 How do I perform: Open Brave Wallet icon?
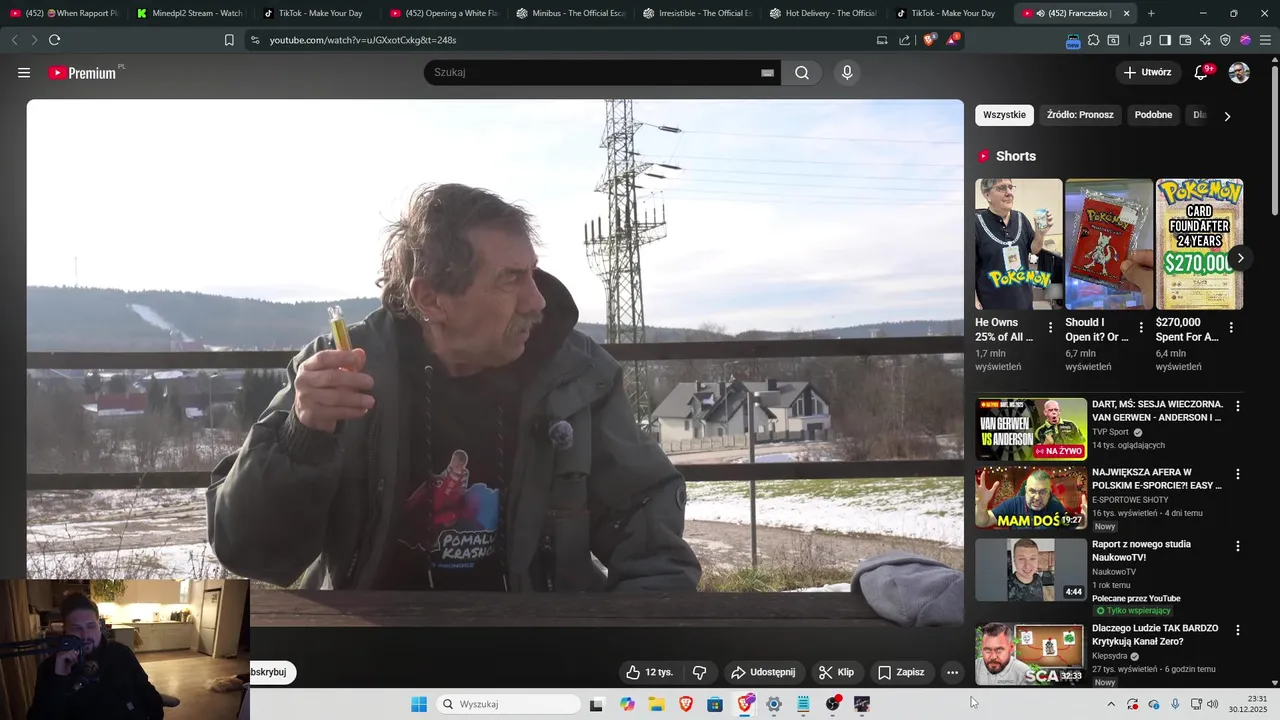coord(1185,40)
